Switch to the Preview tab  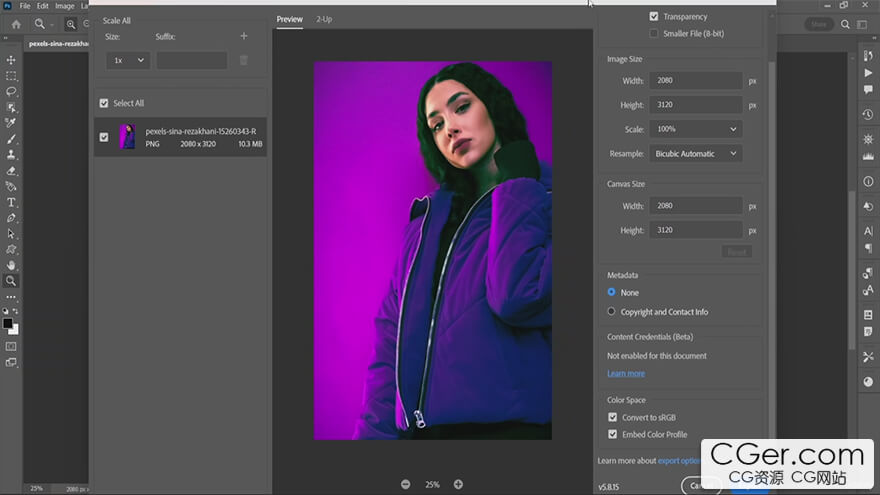(x=290, y=19)
